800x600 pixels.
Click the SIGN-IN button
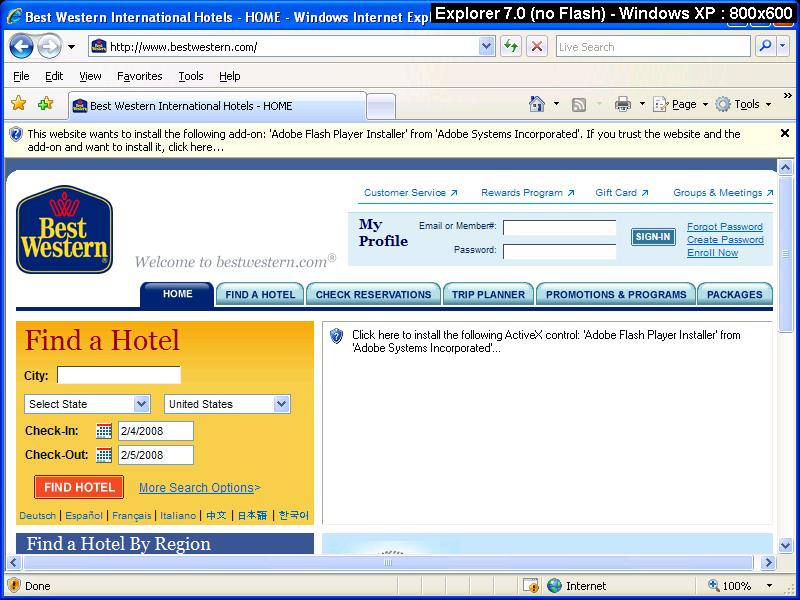pos(653,237)
